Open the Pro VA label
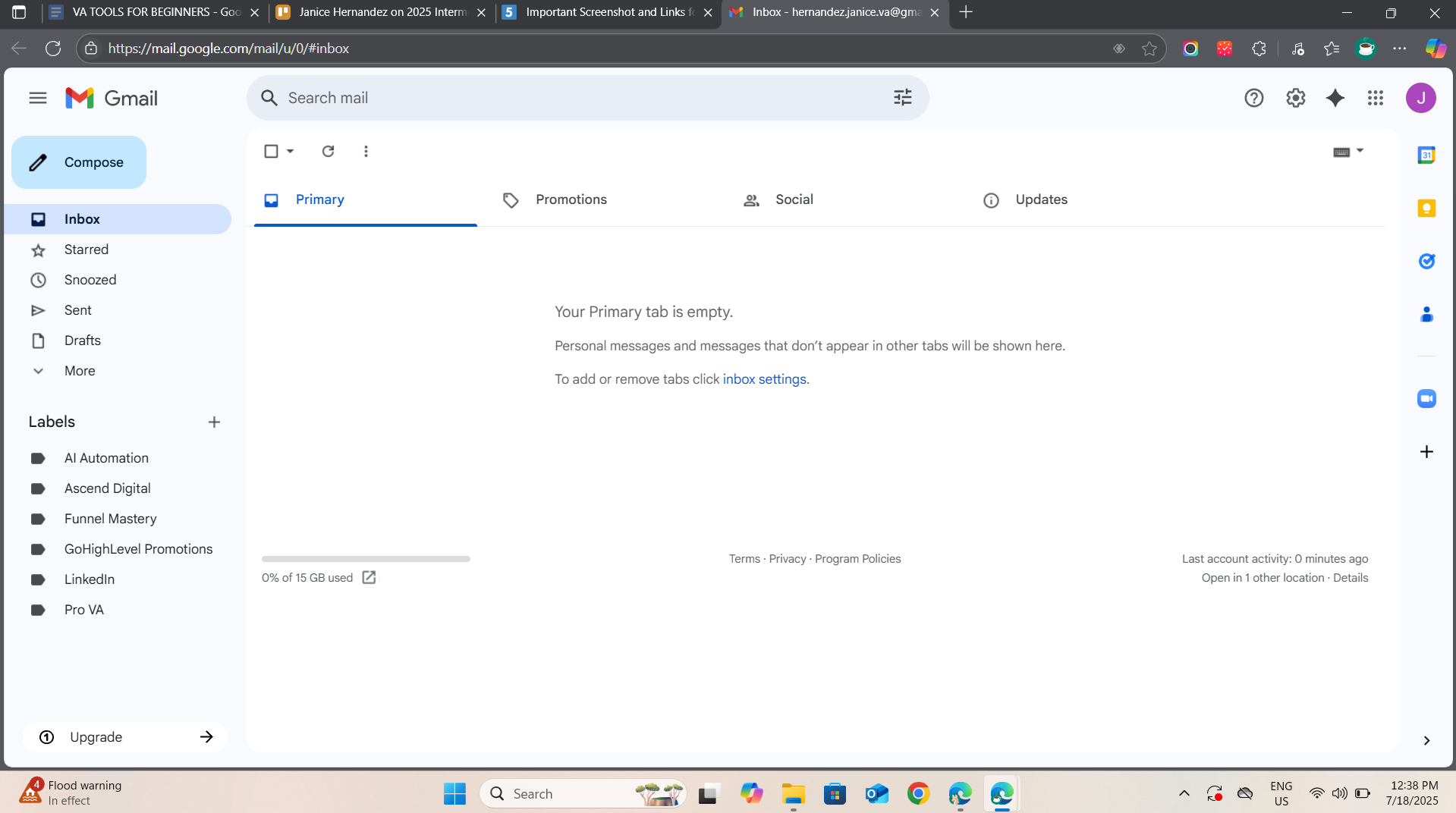This screenshot has width=1456, height=813. tap(118, 610)
